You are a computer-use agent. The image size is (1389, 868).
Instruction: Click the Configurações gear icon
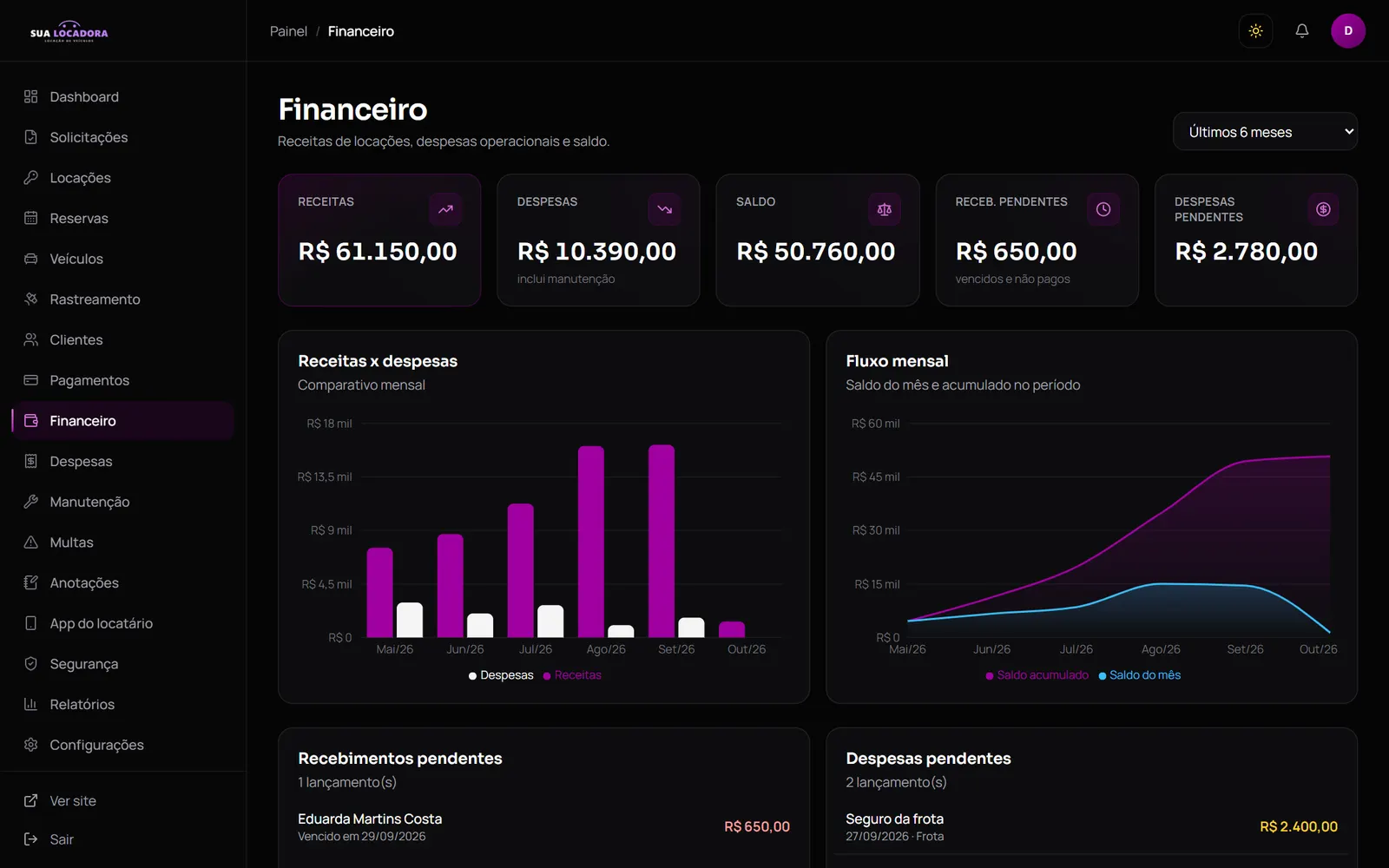[x=31, y=745]
